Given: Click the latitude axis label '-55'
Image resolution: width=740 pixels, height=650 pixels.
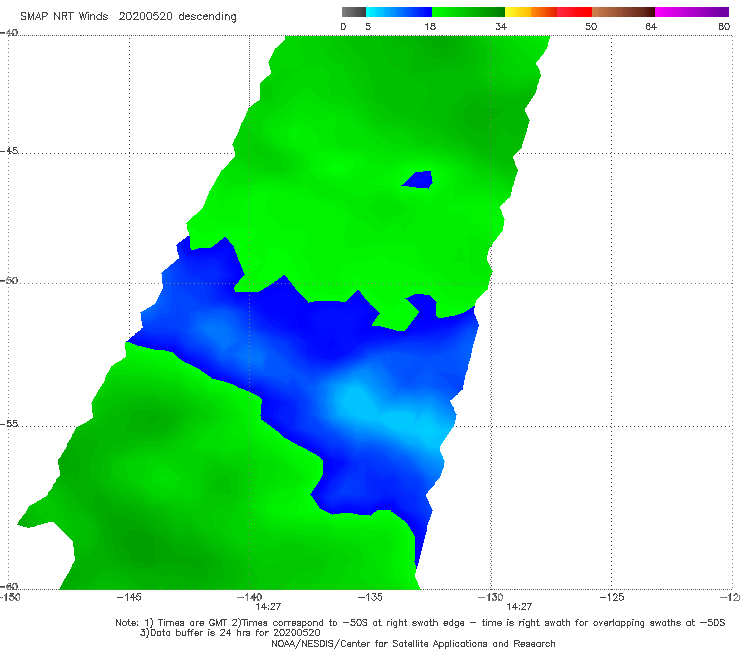Looking at the screenshot, I should (9, 424).
